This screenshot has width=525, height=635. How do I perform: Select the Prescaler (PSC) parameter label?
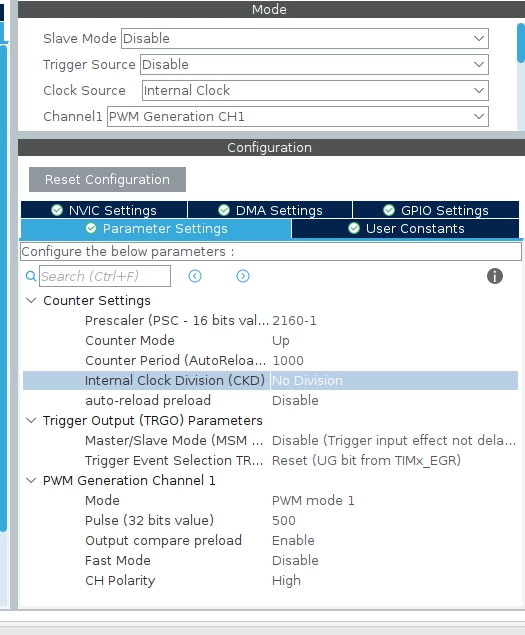coord(177,321)
